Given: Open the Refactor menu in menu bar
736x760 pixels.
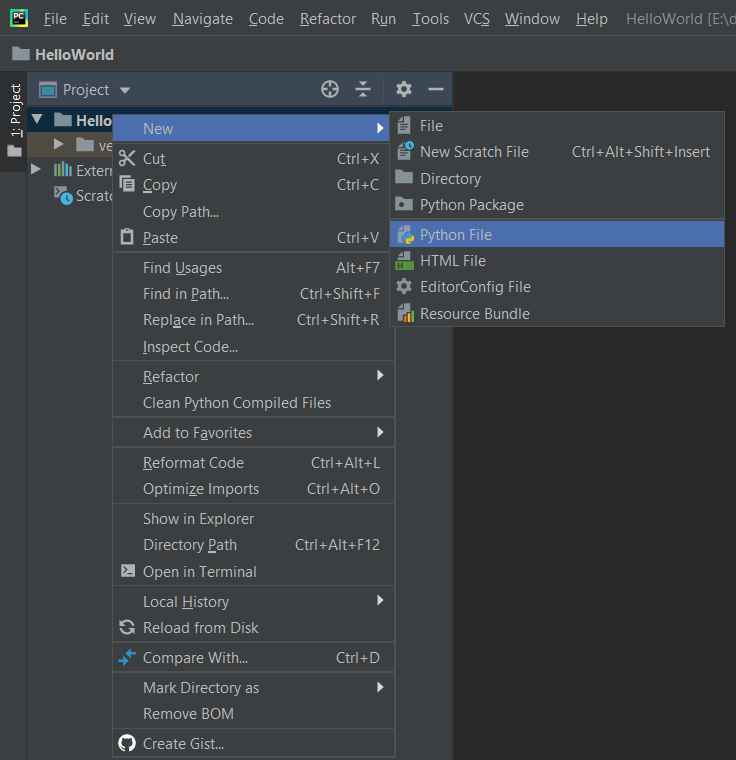Looking at the screenshot, I should click(328, 19).
